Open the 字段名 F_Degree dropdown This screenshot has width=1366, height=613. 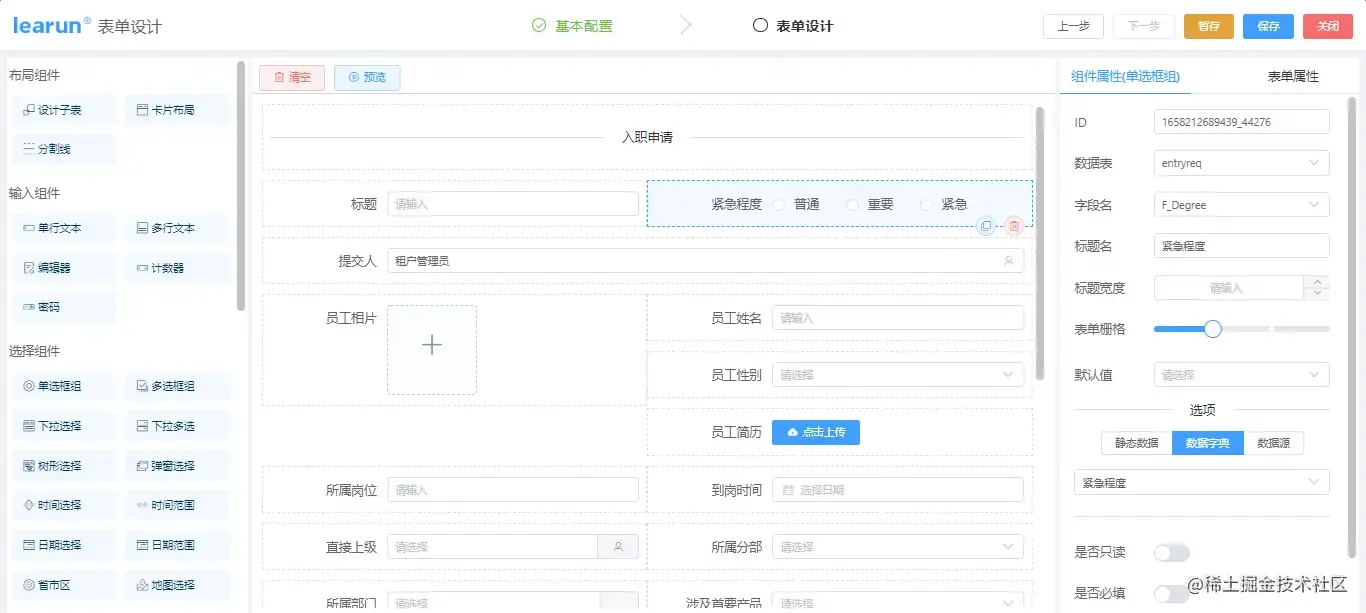[1242, 205]
